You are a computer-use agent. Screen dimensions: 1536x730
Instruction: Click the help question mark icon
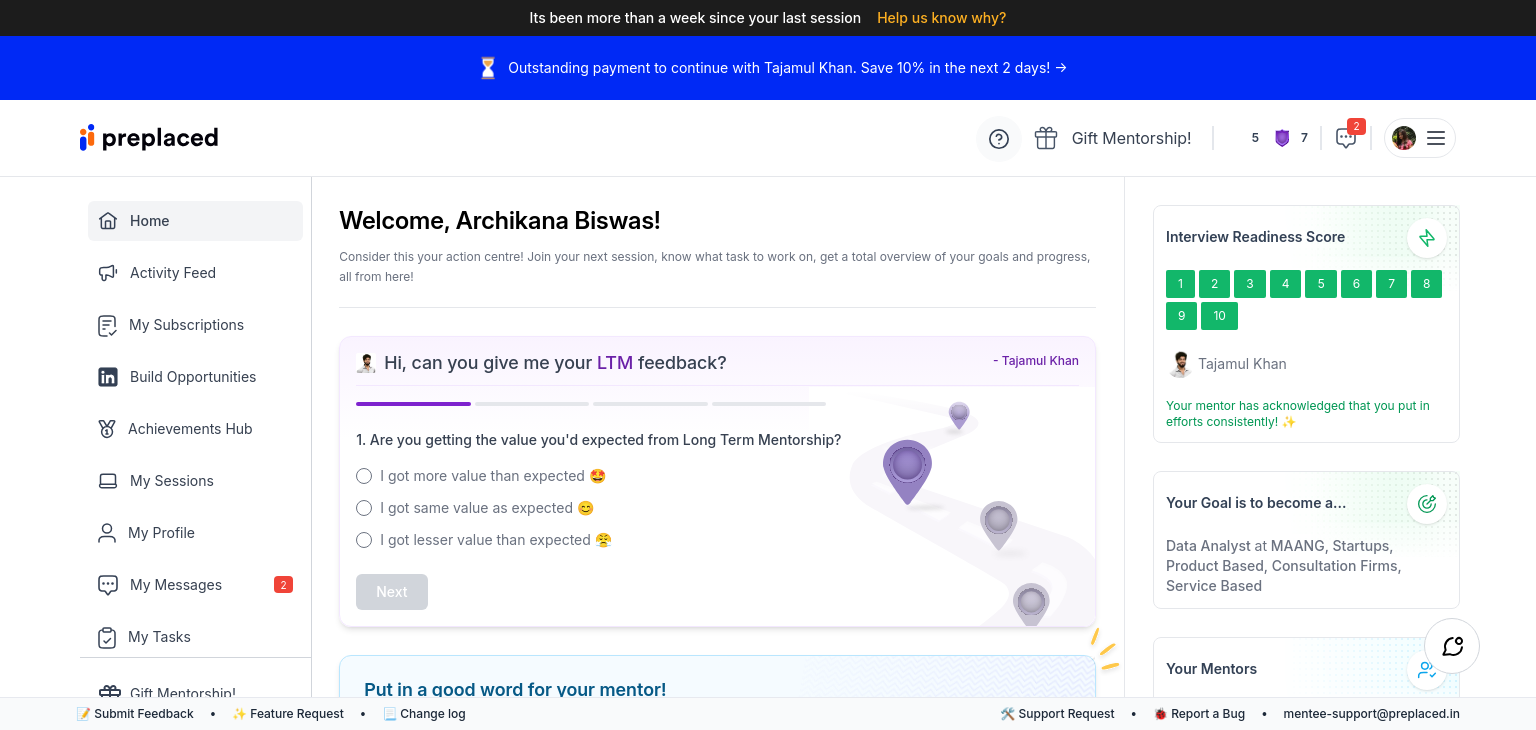pos(998,139)
